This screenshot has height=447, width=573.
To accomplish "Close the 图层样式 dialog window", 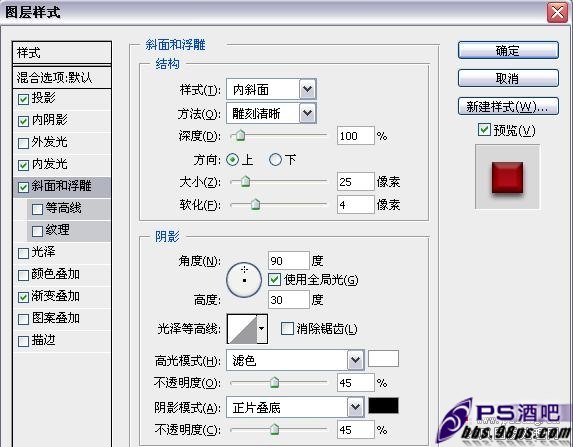I will coord(557,13).
